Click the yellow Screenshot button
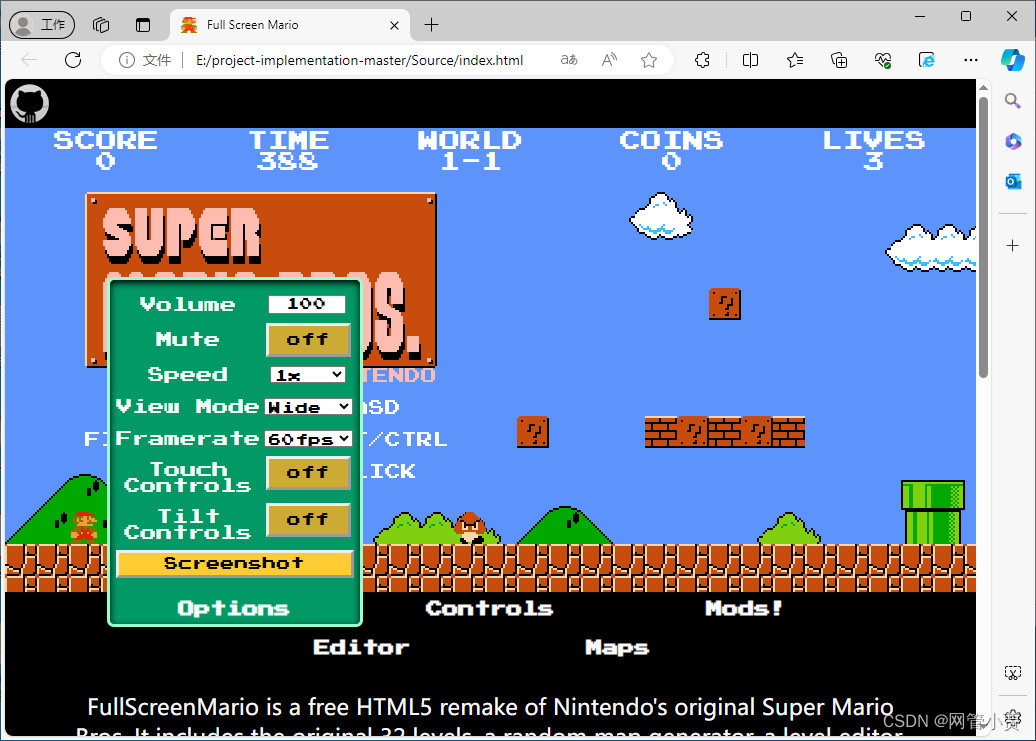 click(235, 563)
